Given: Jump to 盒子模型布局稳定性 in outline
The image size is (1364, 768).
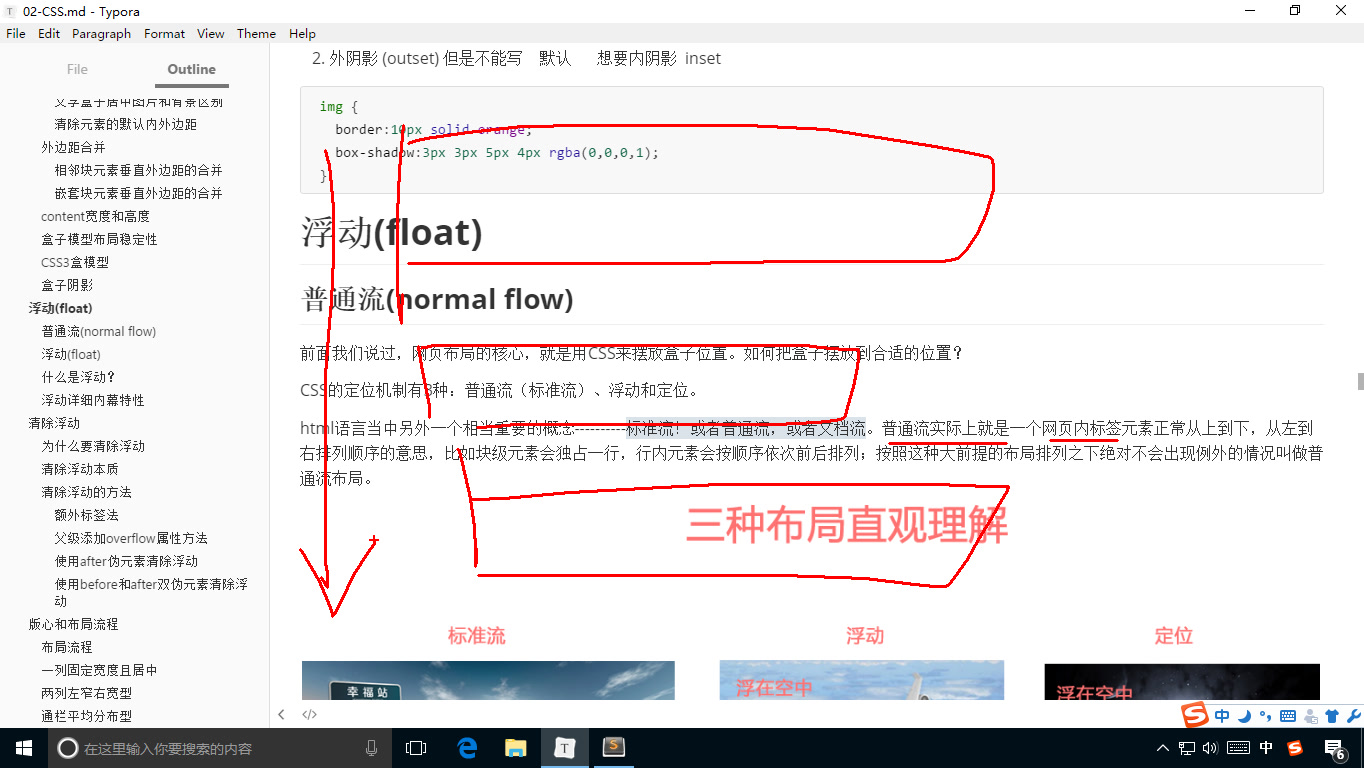Looking at the screenshot, I should coord(100,239).
